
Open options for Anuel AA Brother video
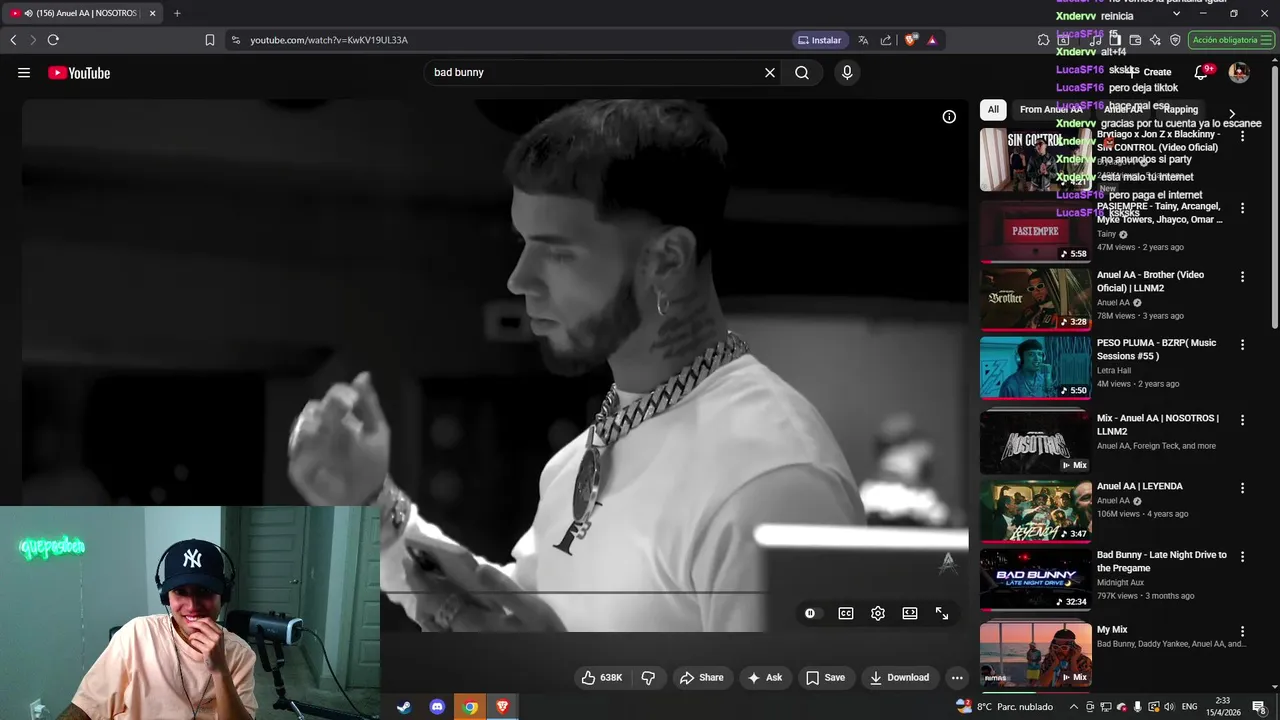click(x=1243, y=277)
